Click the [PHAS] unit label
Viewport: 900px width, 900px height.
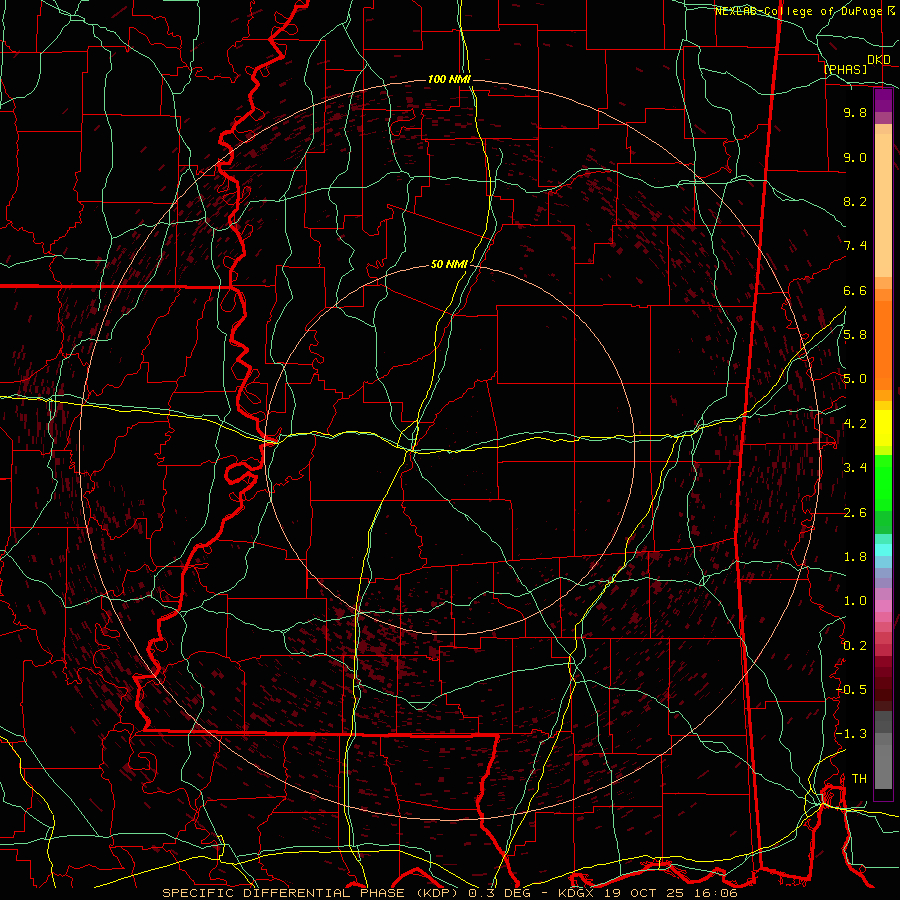[x=845, y=69]
